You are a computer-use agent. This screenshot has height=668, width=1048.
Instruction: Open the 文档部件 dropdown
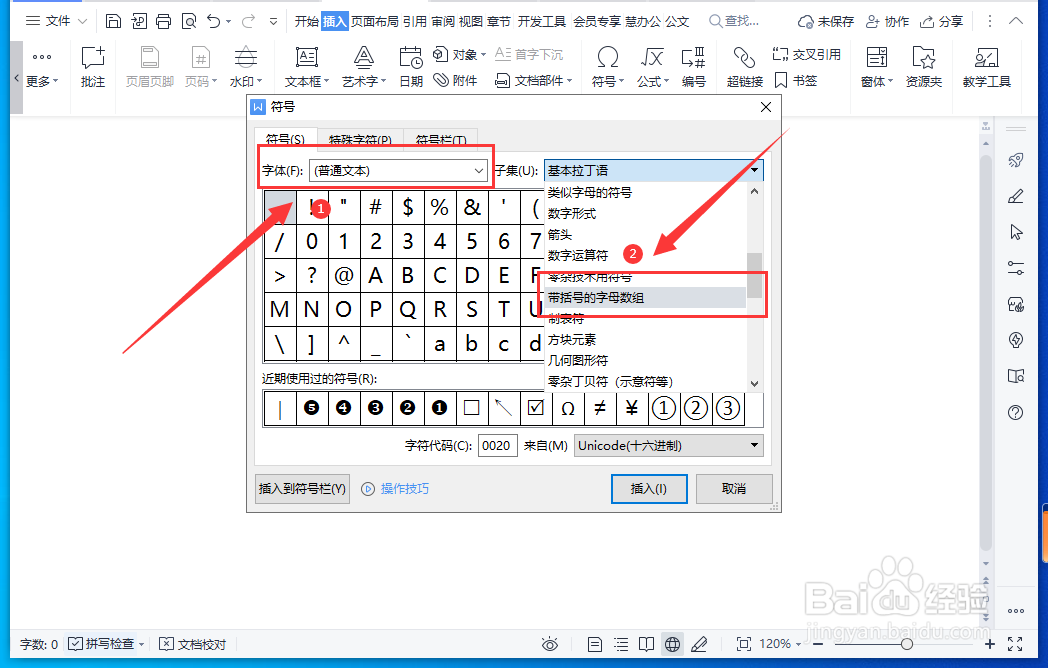pos(533,81)
